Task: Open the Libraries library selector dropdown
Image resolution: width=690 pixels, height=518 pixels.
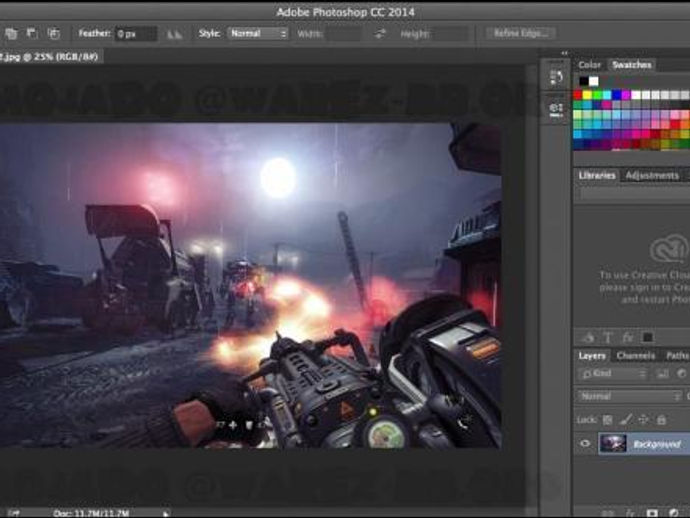Action: click(635, 194)
